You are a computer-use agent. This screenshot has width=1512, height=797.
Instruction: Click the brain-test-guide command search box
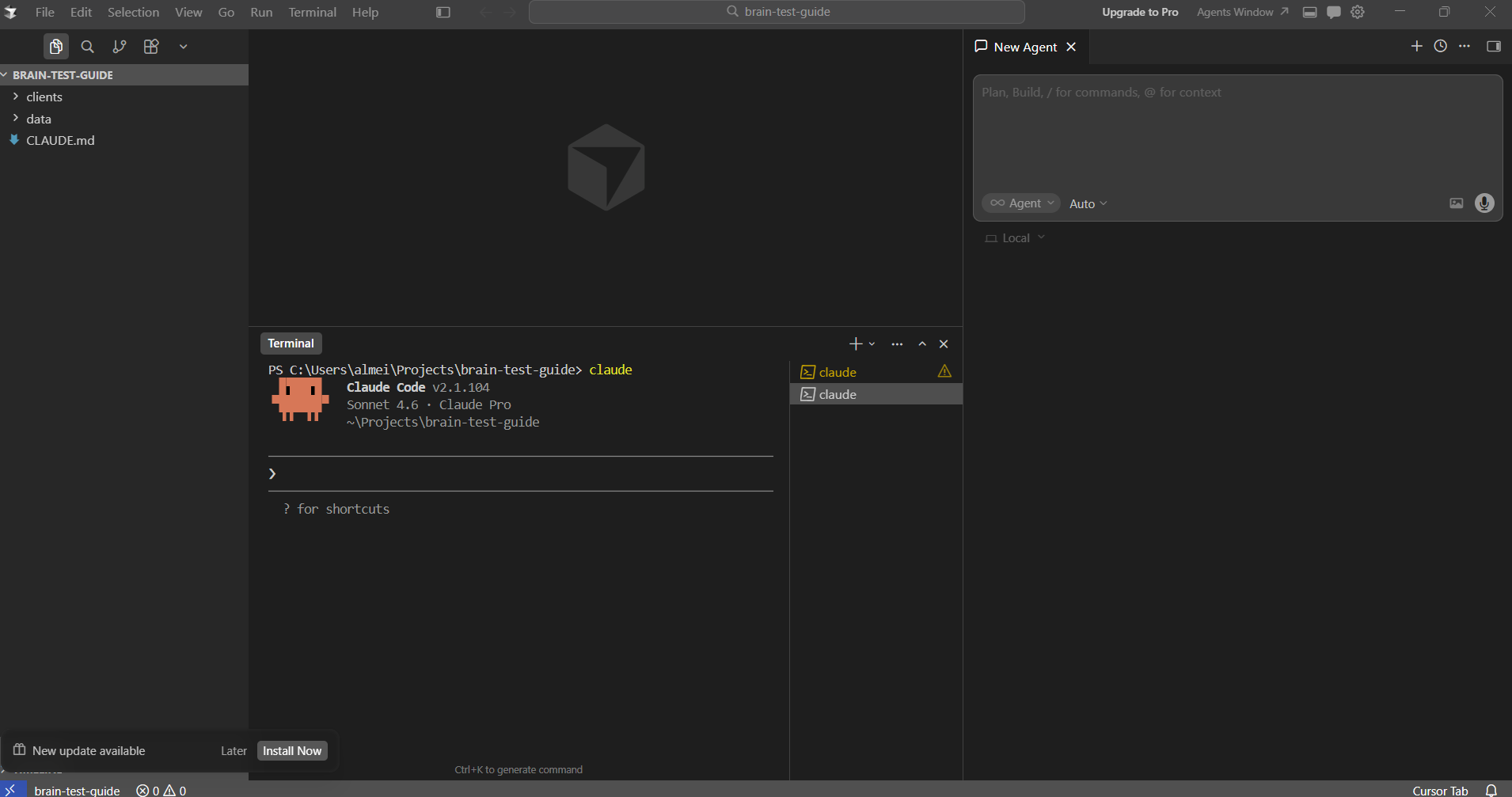(777, 12)
